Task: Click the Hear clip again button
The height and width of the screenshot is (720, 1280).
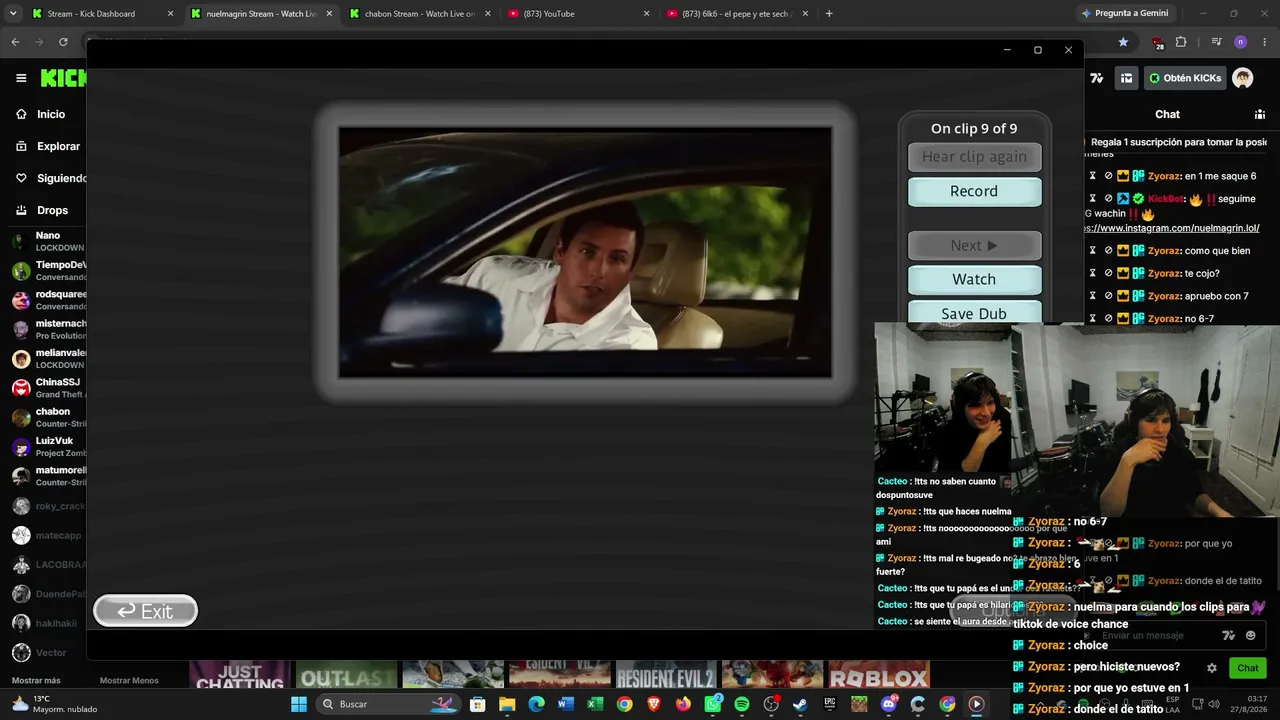Action: click(x=974, y=156)
